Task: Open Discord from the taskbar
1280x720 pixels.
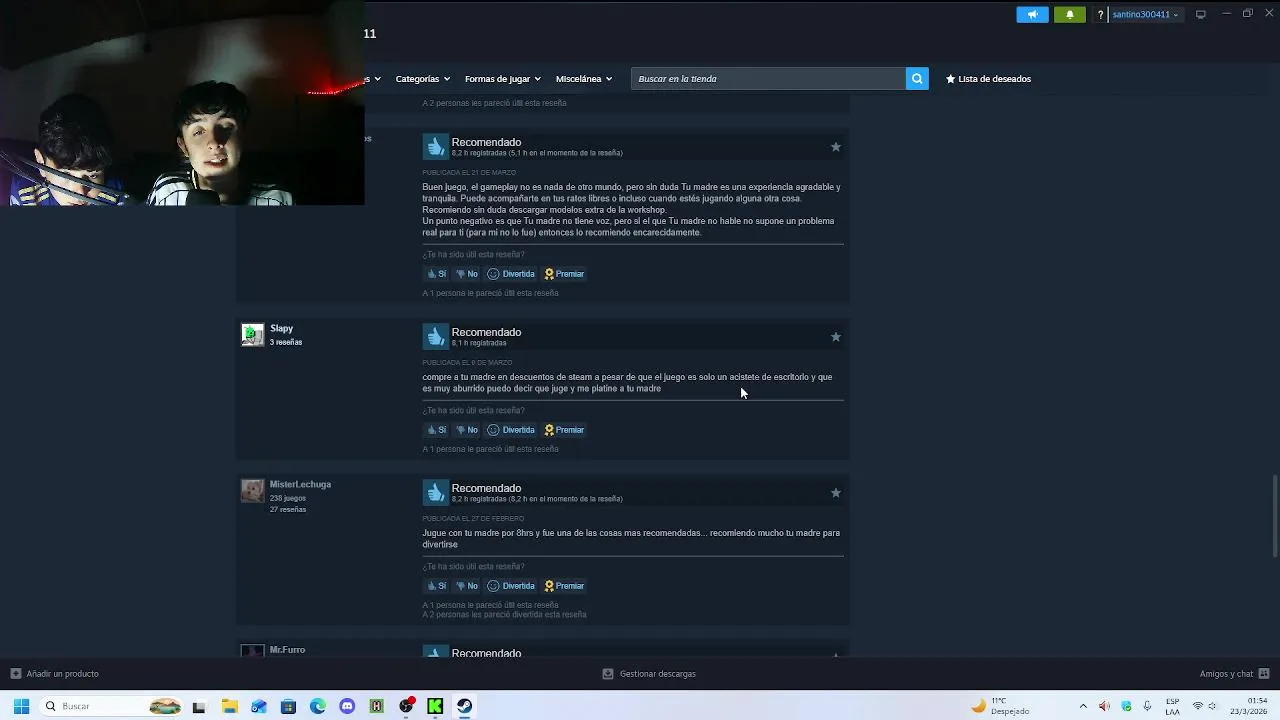Action: pyautogui.click(x=347, y=707)
